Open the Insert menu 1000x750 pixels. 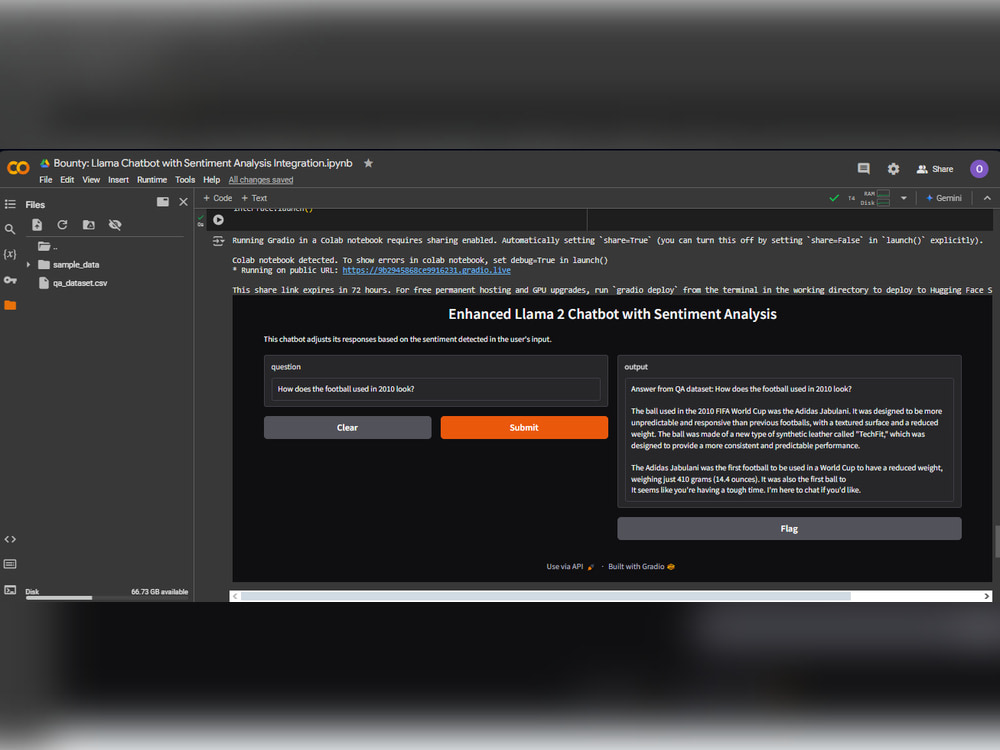click(x=118, y=180)
